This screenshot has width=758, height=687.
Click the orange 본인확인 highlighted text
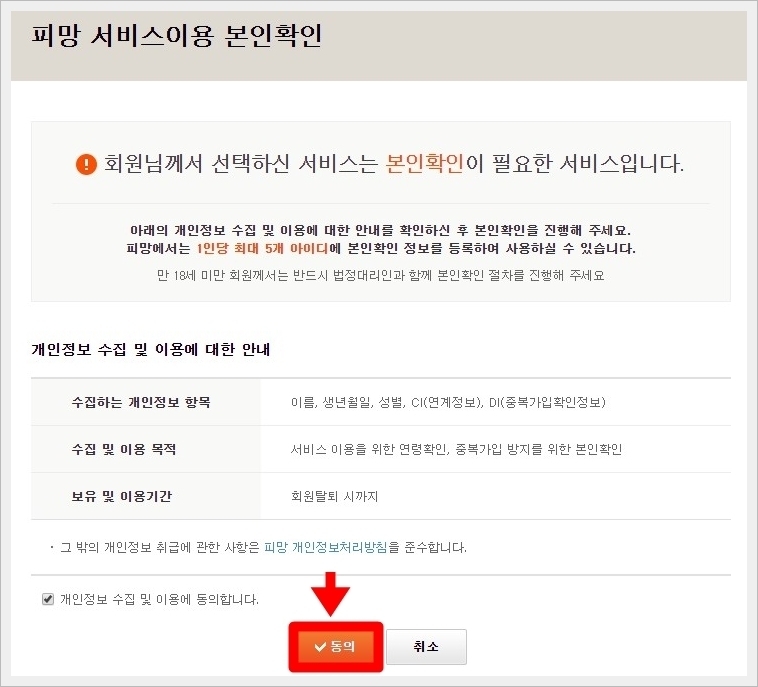point(425,163)
